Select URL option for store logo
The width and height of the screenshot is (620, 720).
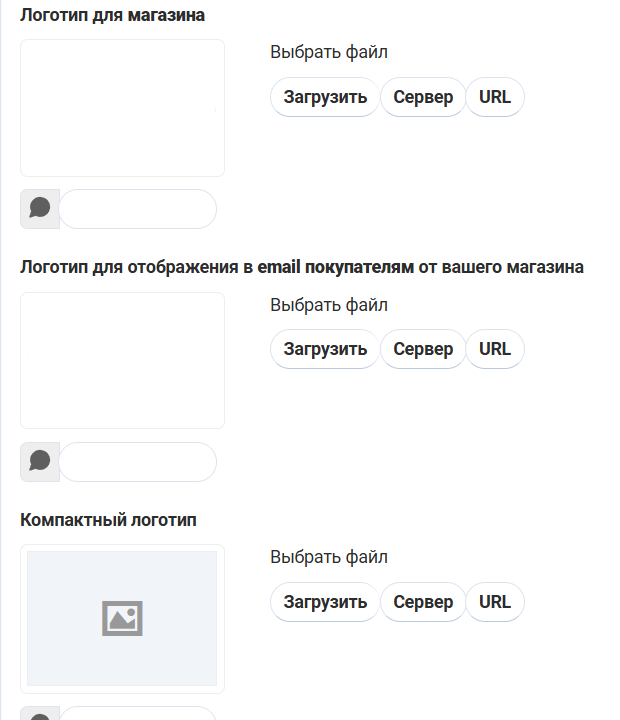[495, 97]
